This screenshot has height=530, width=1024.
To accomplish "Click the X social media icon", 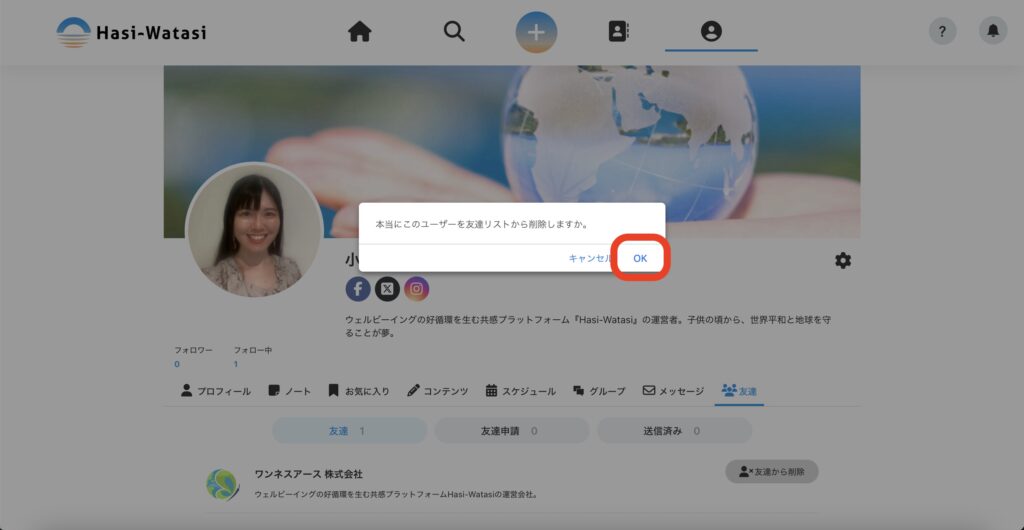I will [387, 289].
